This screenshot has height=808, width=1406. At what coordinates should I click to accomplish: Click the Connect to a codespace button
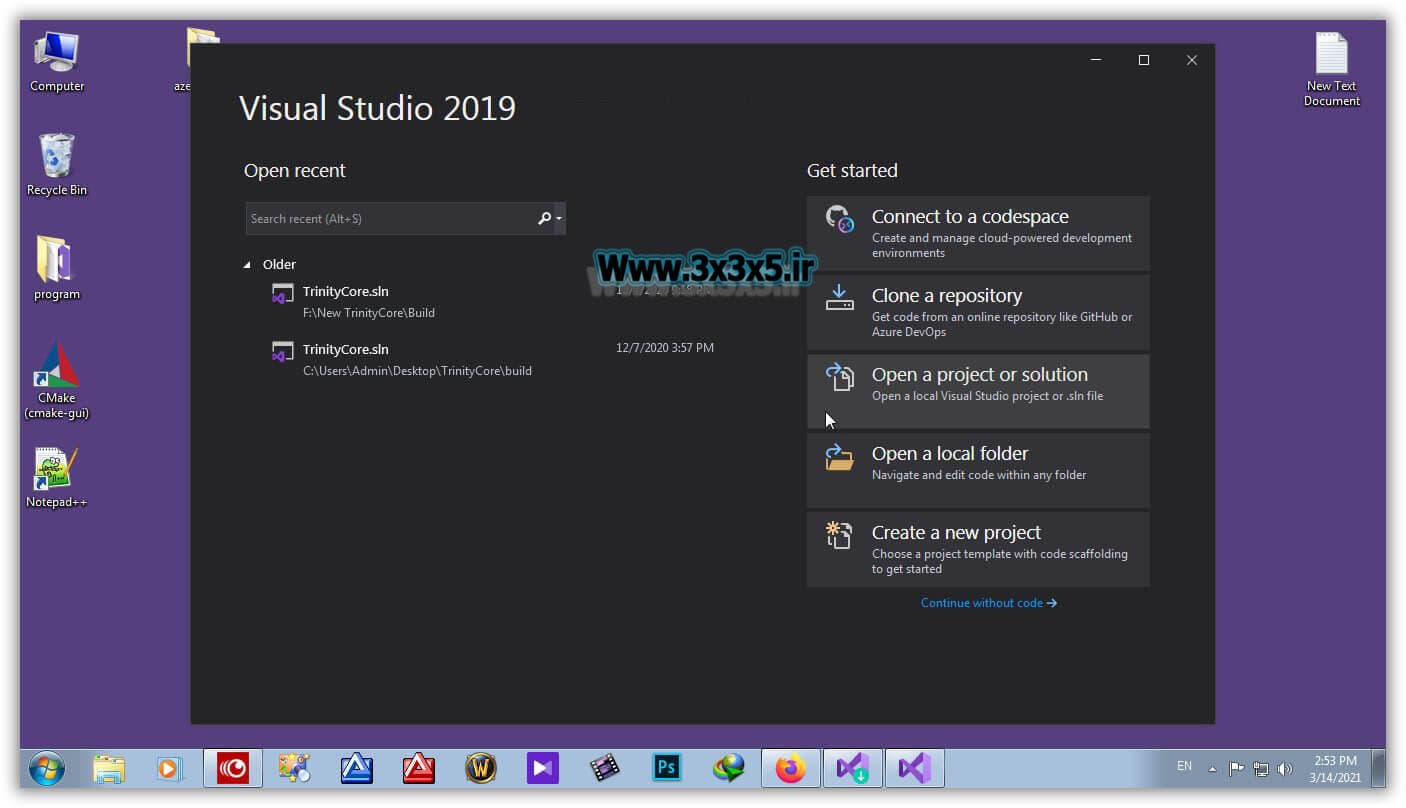(x=978, y=233)
